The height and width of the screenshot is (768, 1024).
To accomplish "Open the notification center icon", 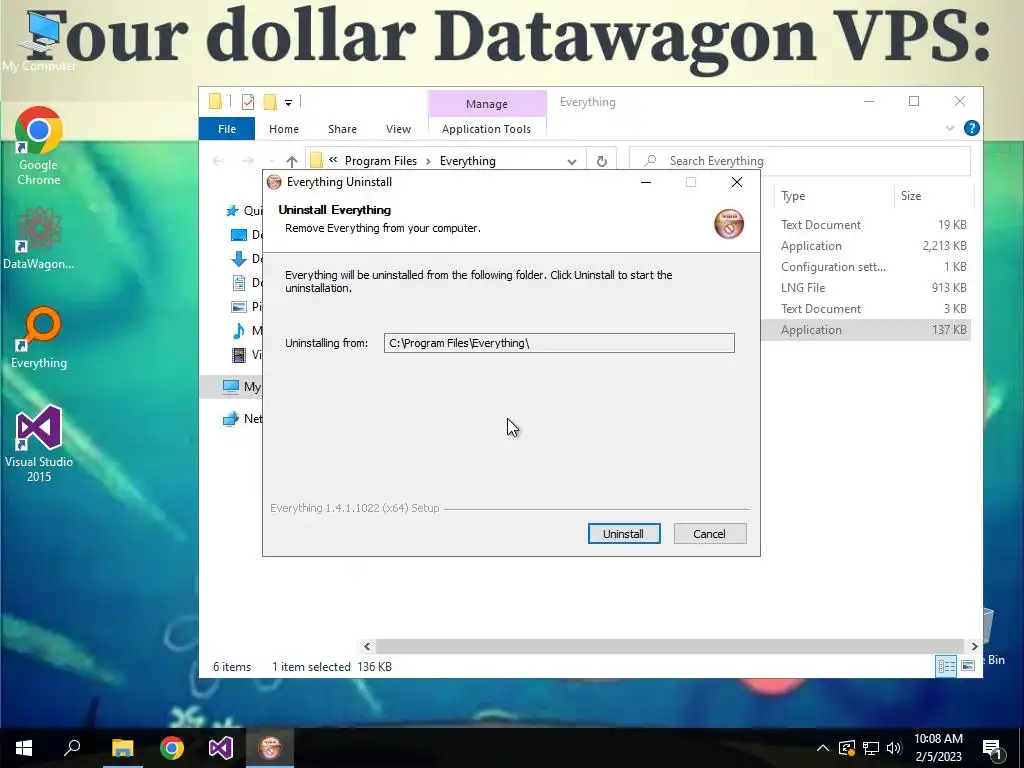I will (x=992, y=748).
